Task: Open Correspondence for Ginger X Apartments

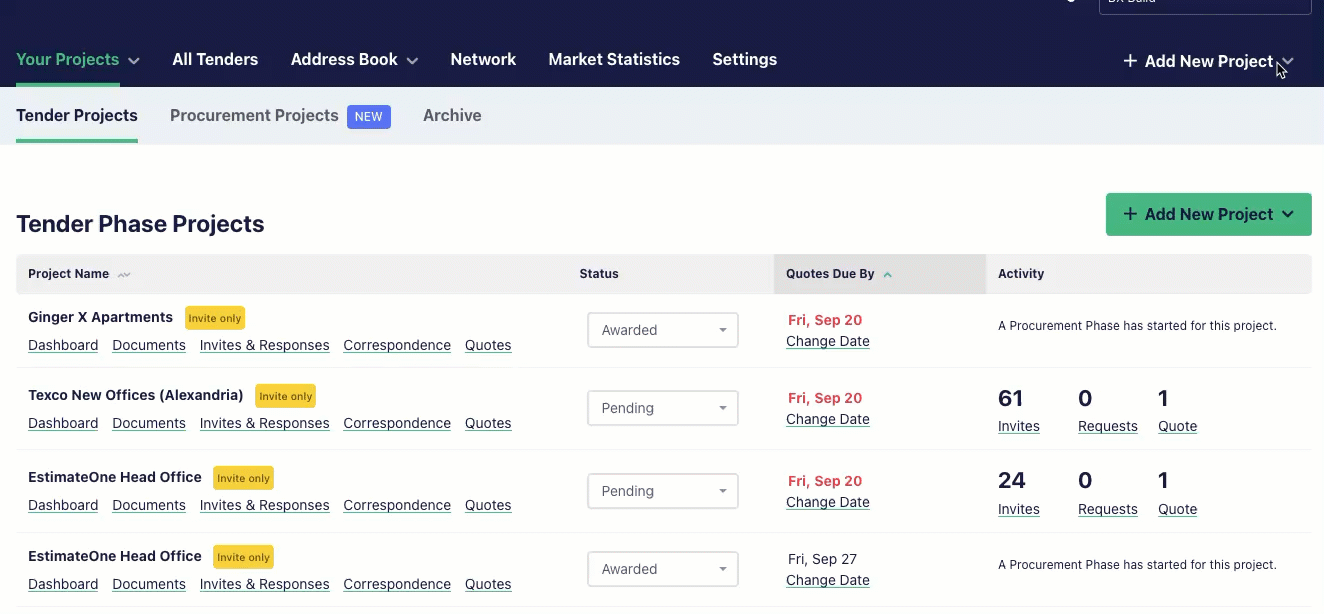Action: (397, 346)
